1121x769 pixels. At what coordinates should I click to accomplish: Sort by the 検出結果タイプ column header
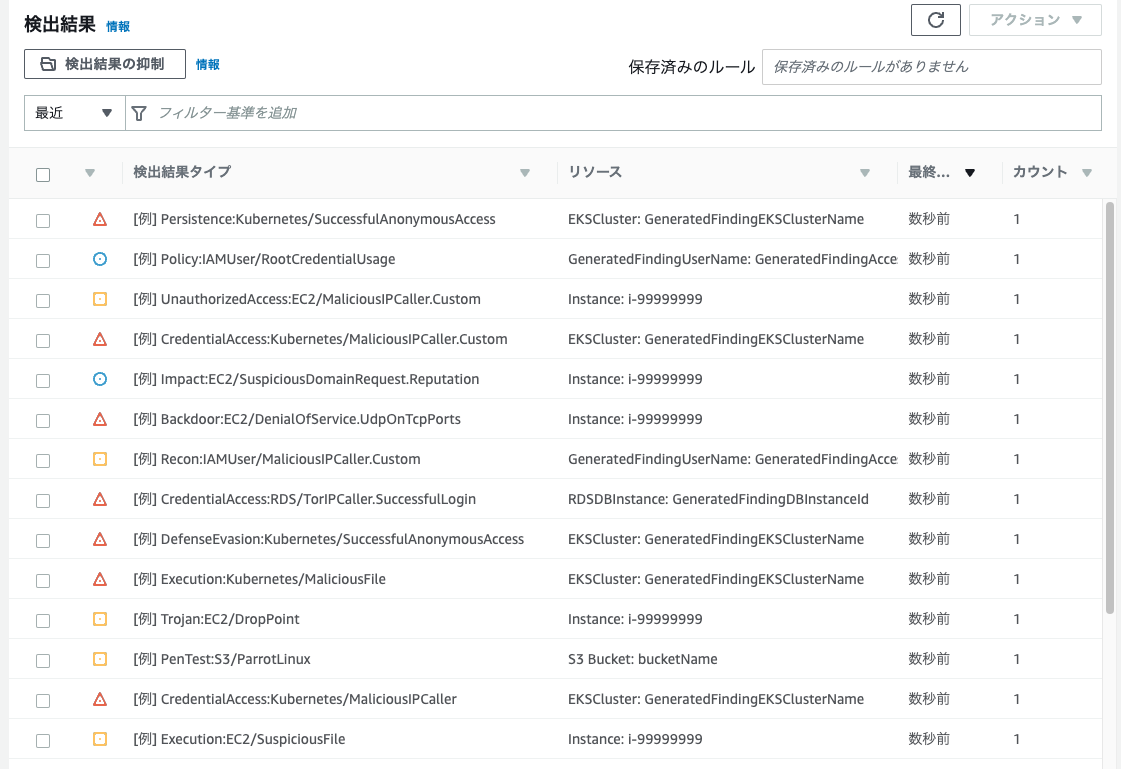[x=182, y=172]
